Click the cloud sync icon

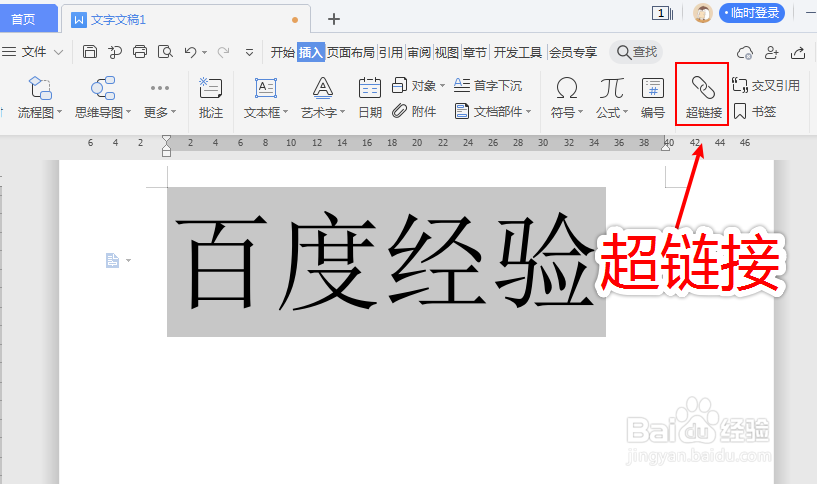click(x=745, y=52)
